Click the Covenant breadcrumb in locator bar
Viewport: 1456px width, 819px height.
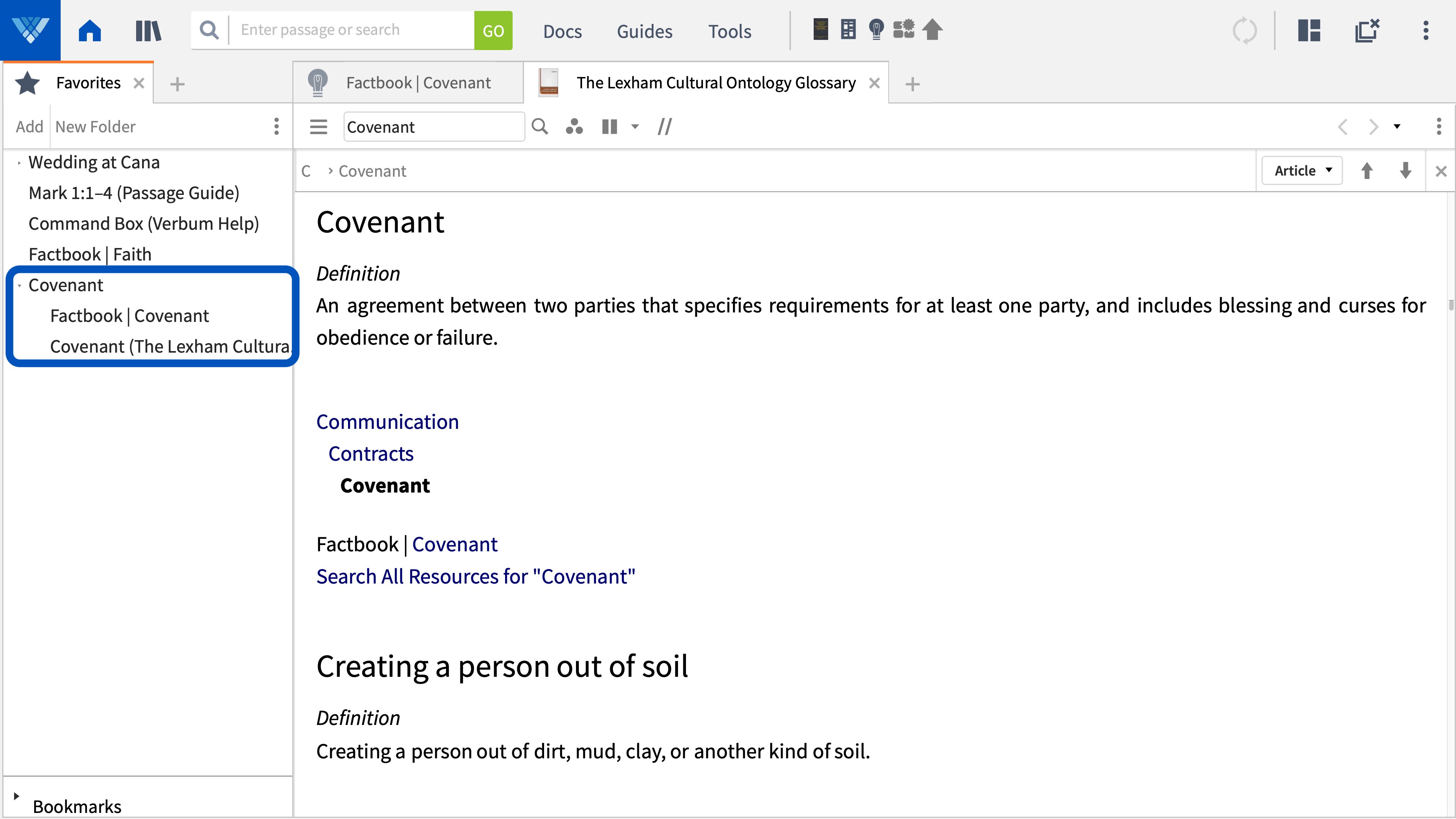372,171
